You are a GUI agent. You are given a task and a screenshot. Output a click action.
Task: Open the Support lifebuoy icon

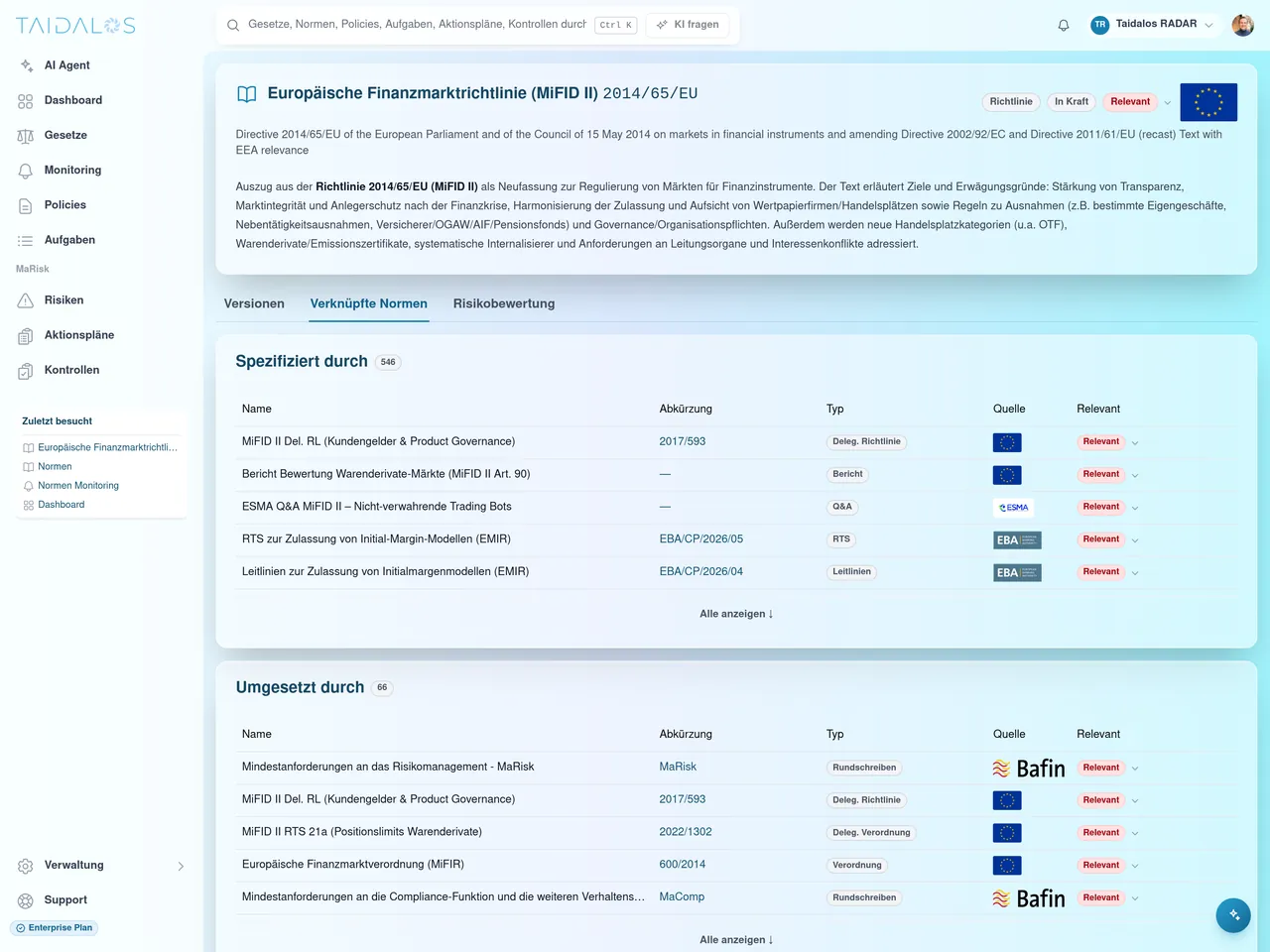(26, 900)
